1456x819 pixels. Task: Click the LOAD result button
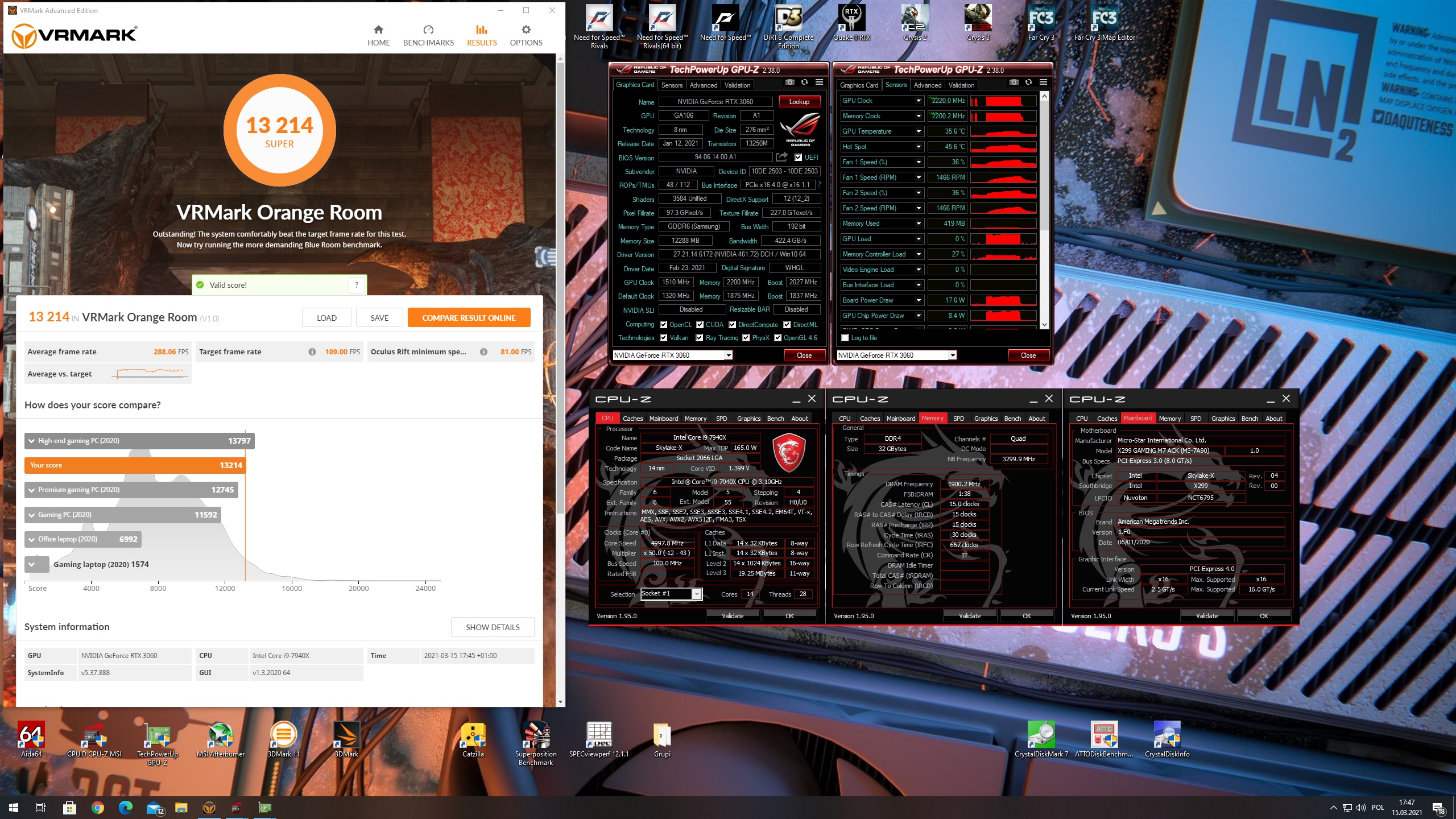(326, 318)
